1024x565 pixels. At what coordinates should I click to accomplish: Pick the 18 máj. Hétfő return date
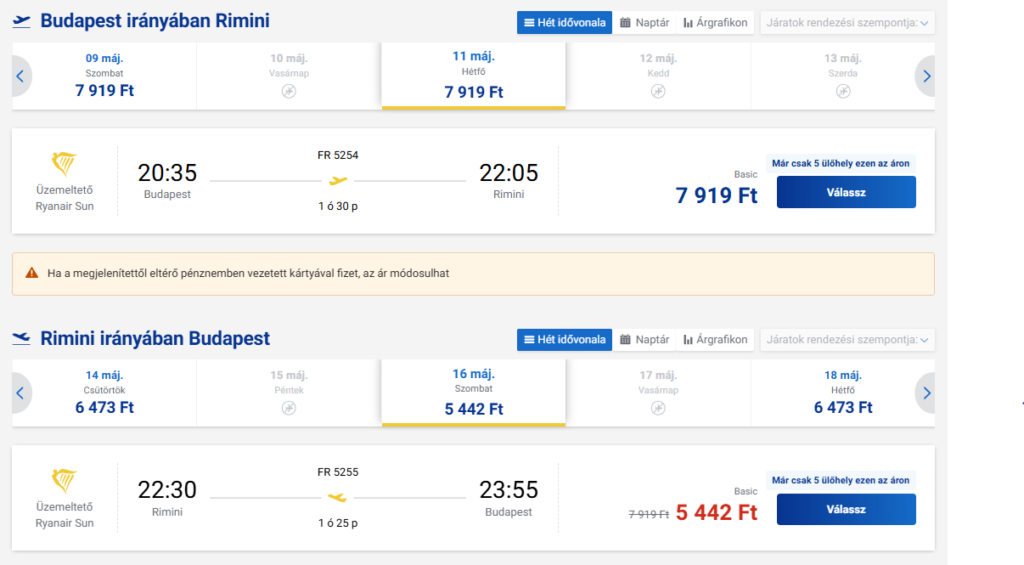(x=843, y=393)
